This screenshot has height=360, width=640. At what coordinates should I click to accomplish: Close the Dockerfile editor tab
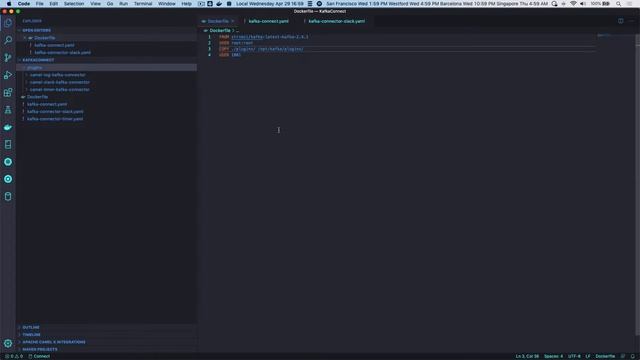tap(233, 21)
